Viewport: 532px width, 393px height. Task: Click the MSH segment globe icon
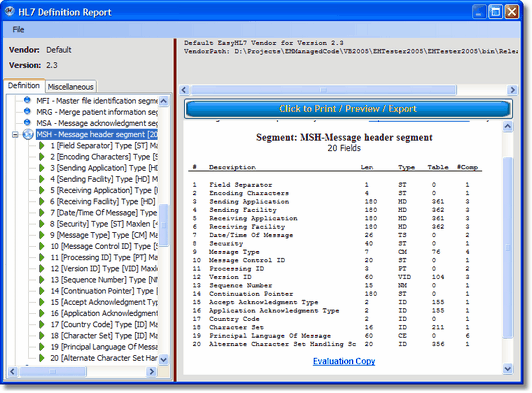click(x=28, y=134)
